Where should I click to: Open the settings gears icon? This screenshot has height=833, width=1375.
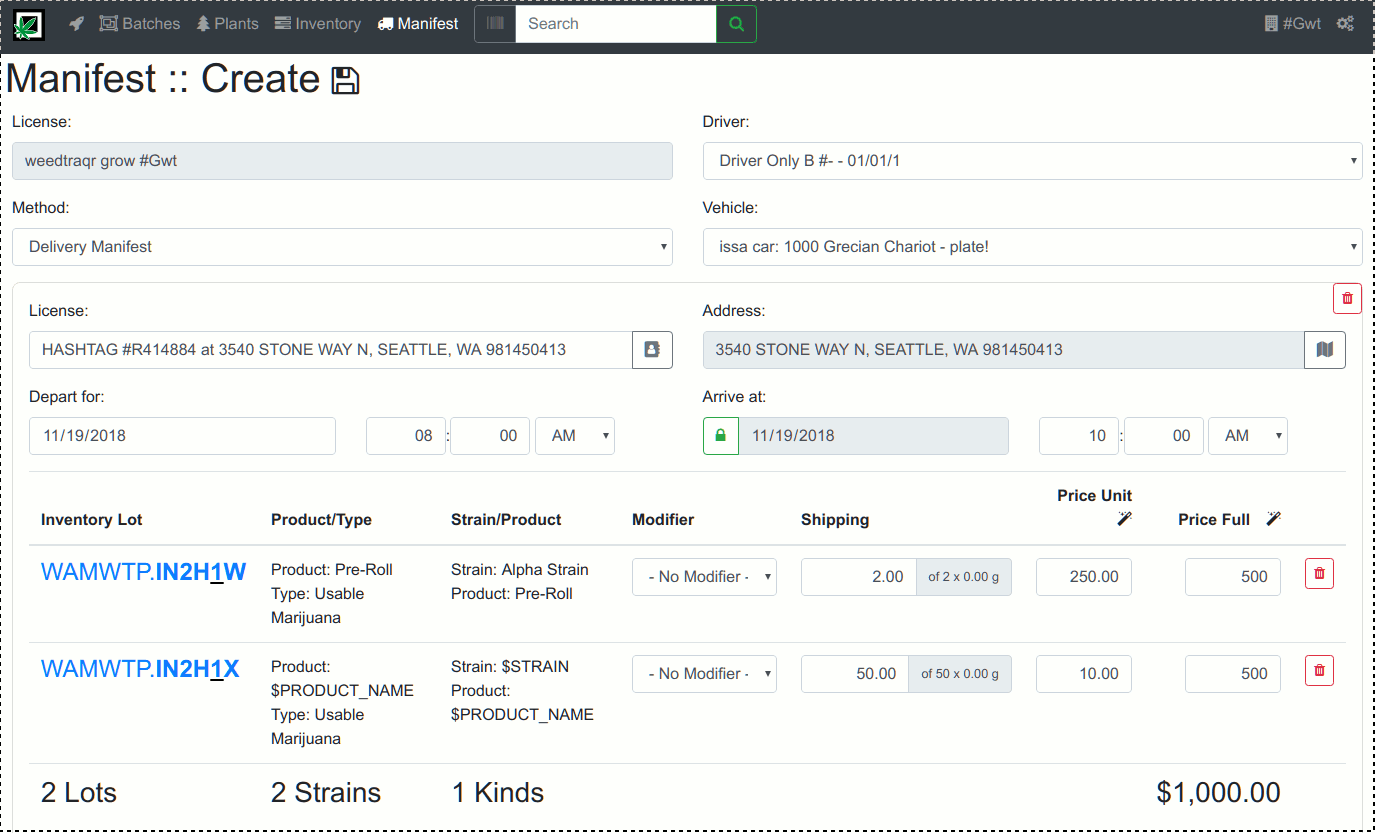1345,23
